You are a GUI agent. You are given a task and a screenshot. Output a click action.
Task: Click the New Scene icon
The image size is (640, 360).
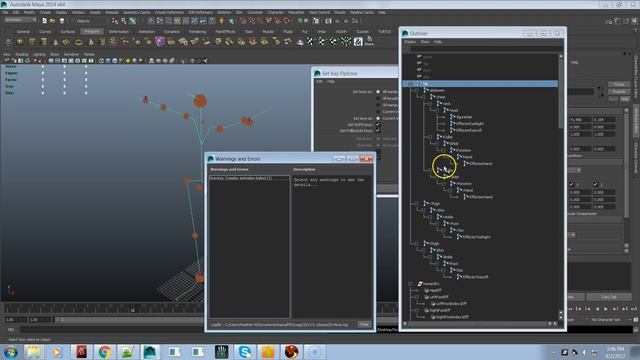pyautogui.click(x=44, y=20)
